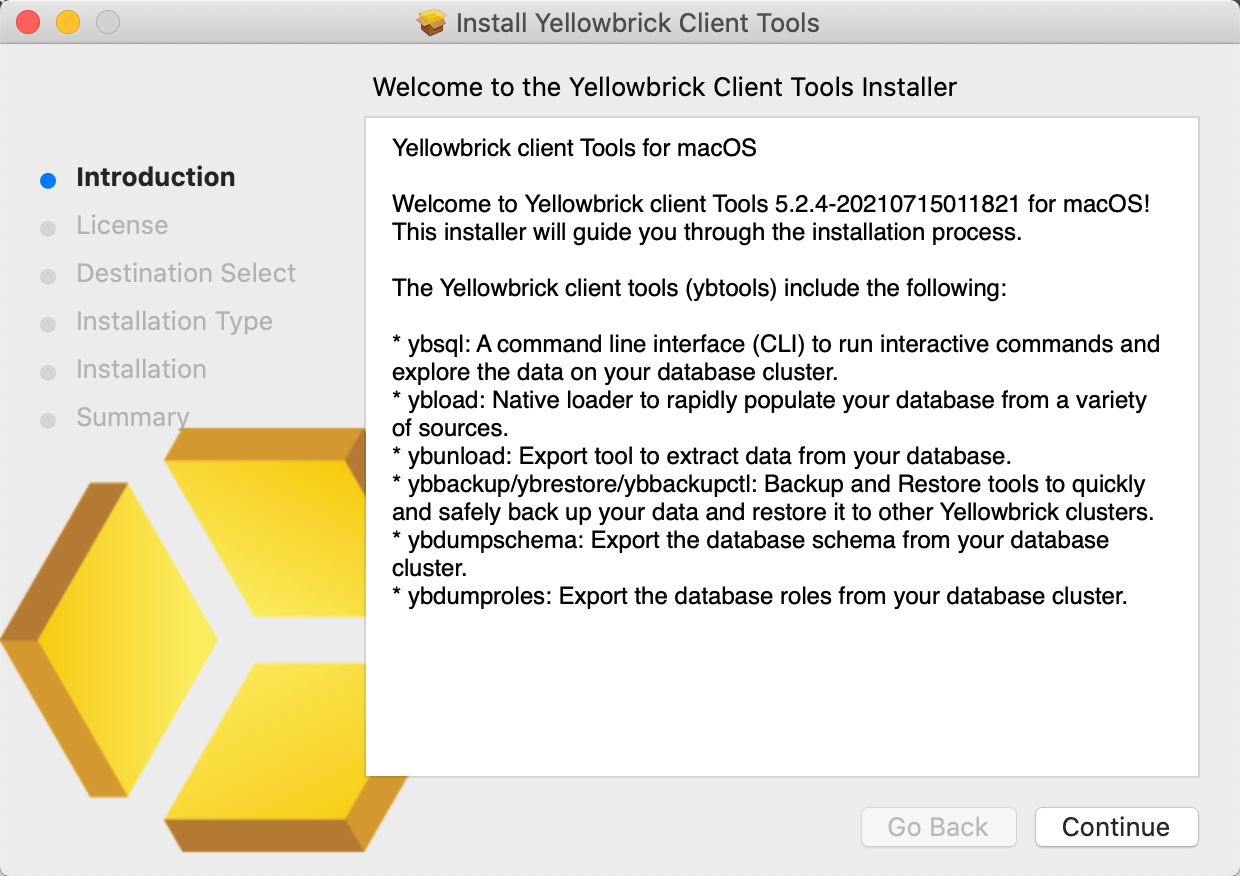Click the Welcome to the Yellowbrick Client Tools Installer heading

tap(663, 87)
